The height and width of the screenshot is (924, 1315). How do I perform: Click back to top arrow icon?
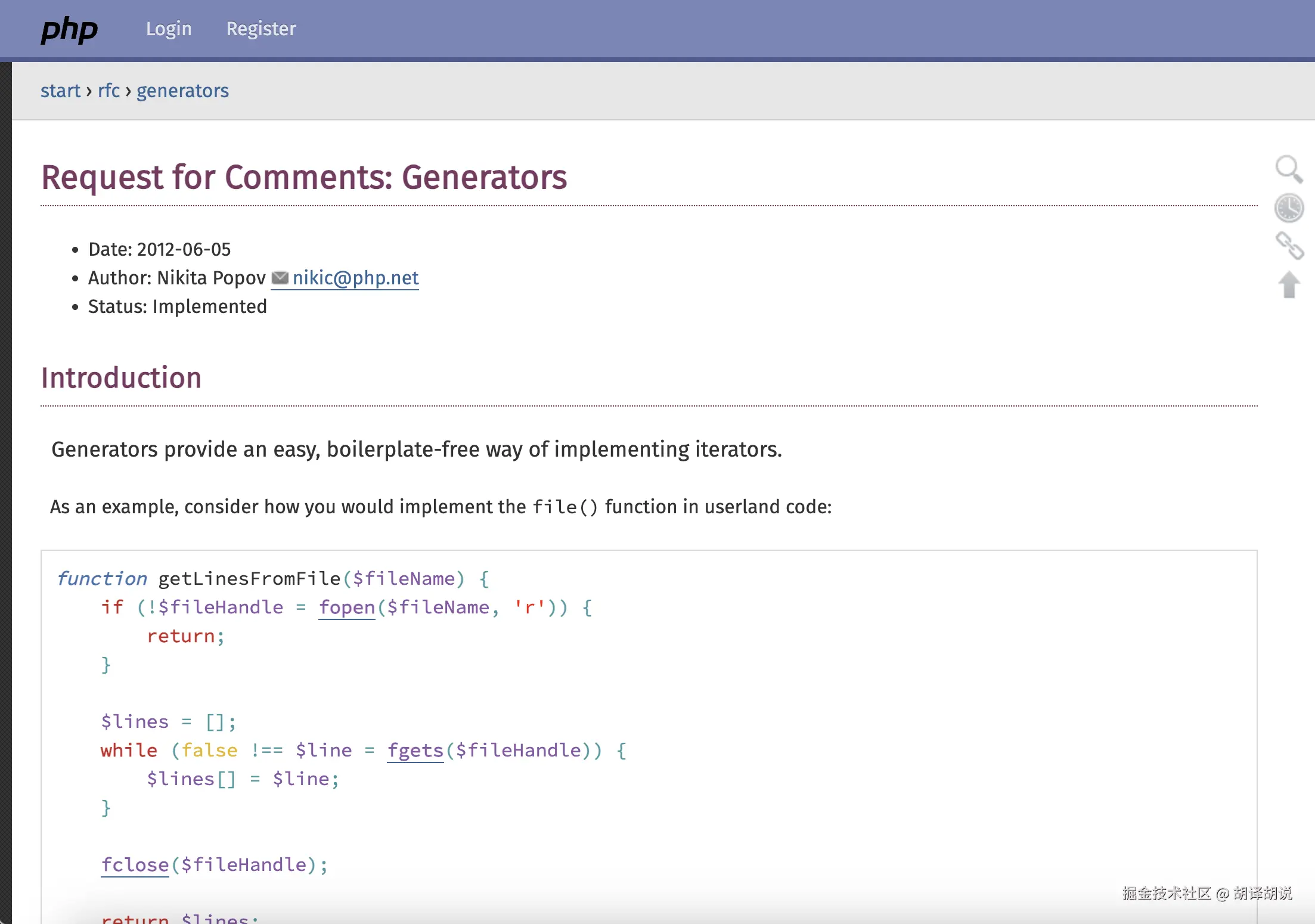1289,284
